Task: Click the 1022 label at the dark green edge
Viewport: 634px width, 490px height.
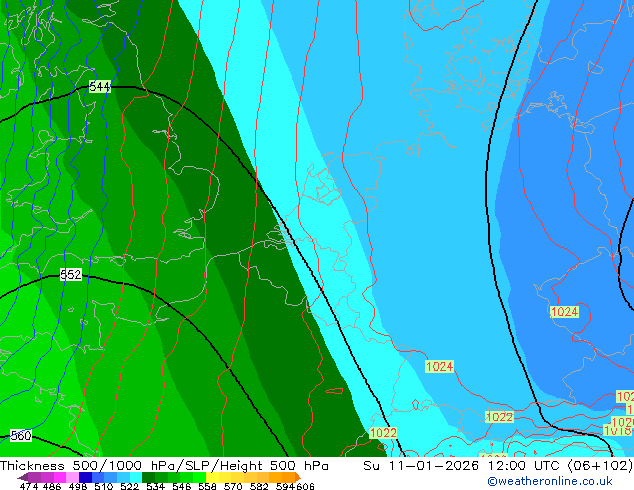Action: pos(383,433)
